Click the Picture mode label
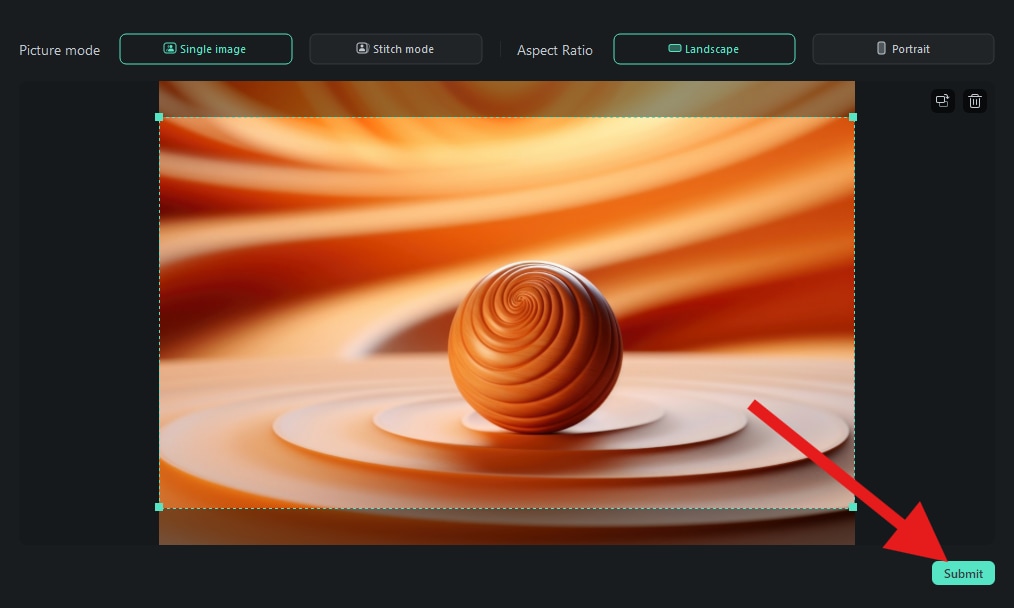 click(59, 50)
